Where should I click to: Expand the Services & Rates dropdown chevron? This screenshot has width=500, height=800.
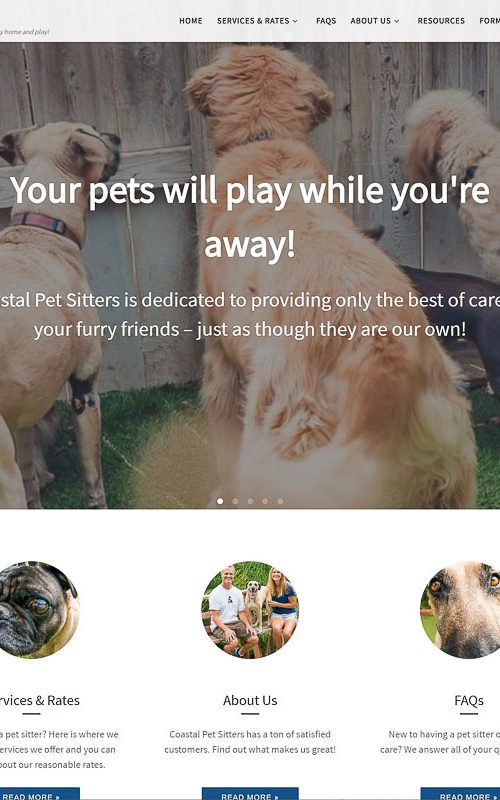point(295,21)
